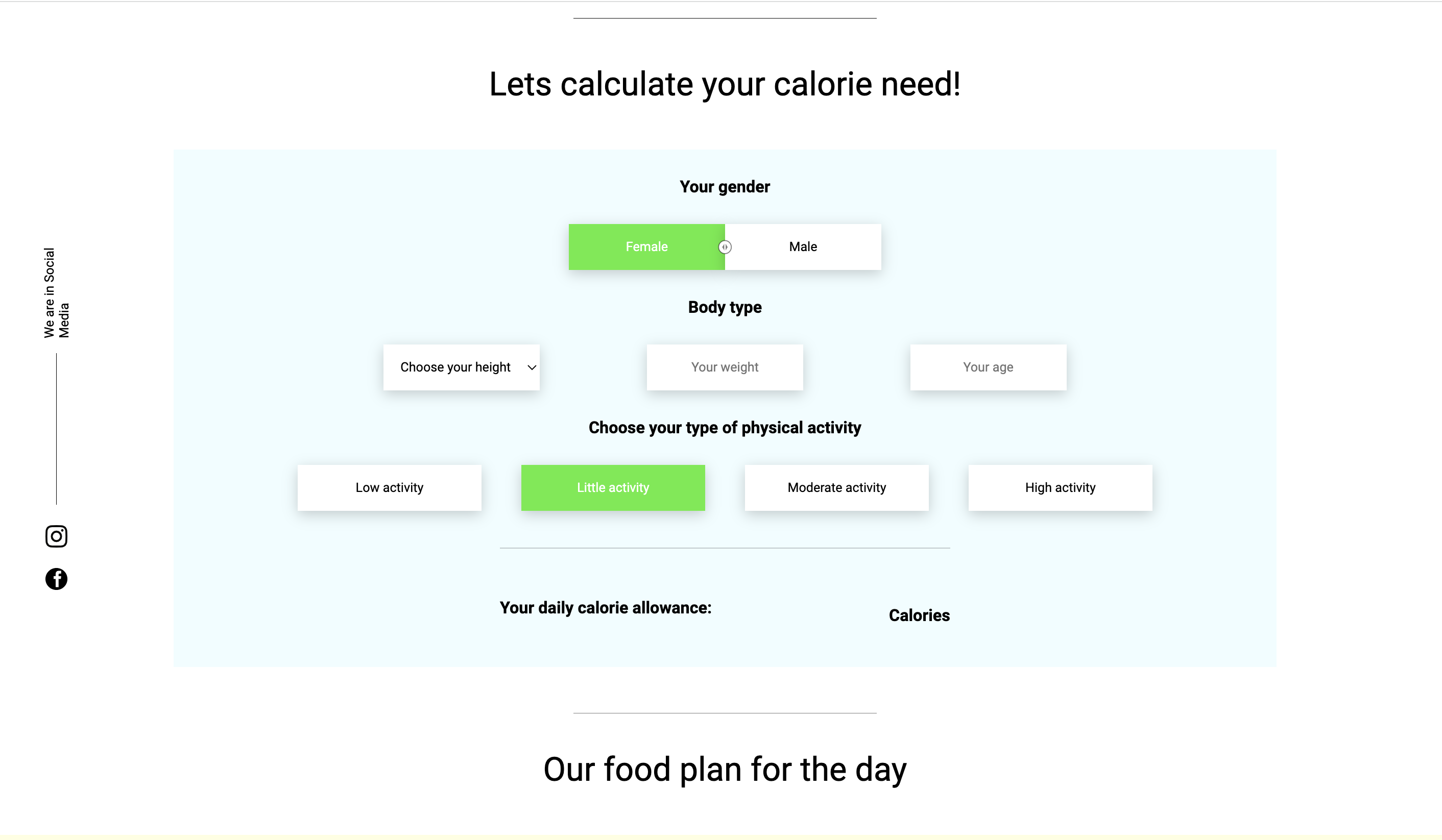Select Female as your gender
The image size is (1442, 840).
point(646,246)
